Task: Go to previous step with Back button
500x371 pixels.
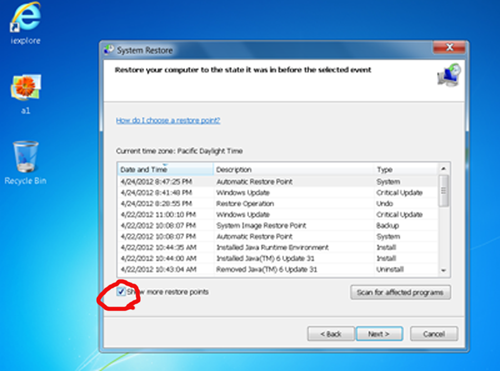Action: coord(331,334)
